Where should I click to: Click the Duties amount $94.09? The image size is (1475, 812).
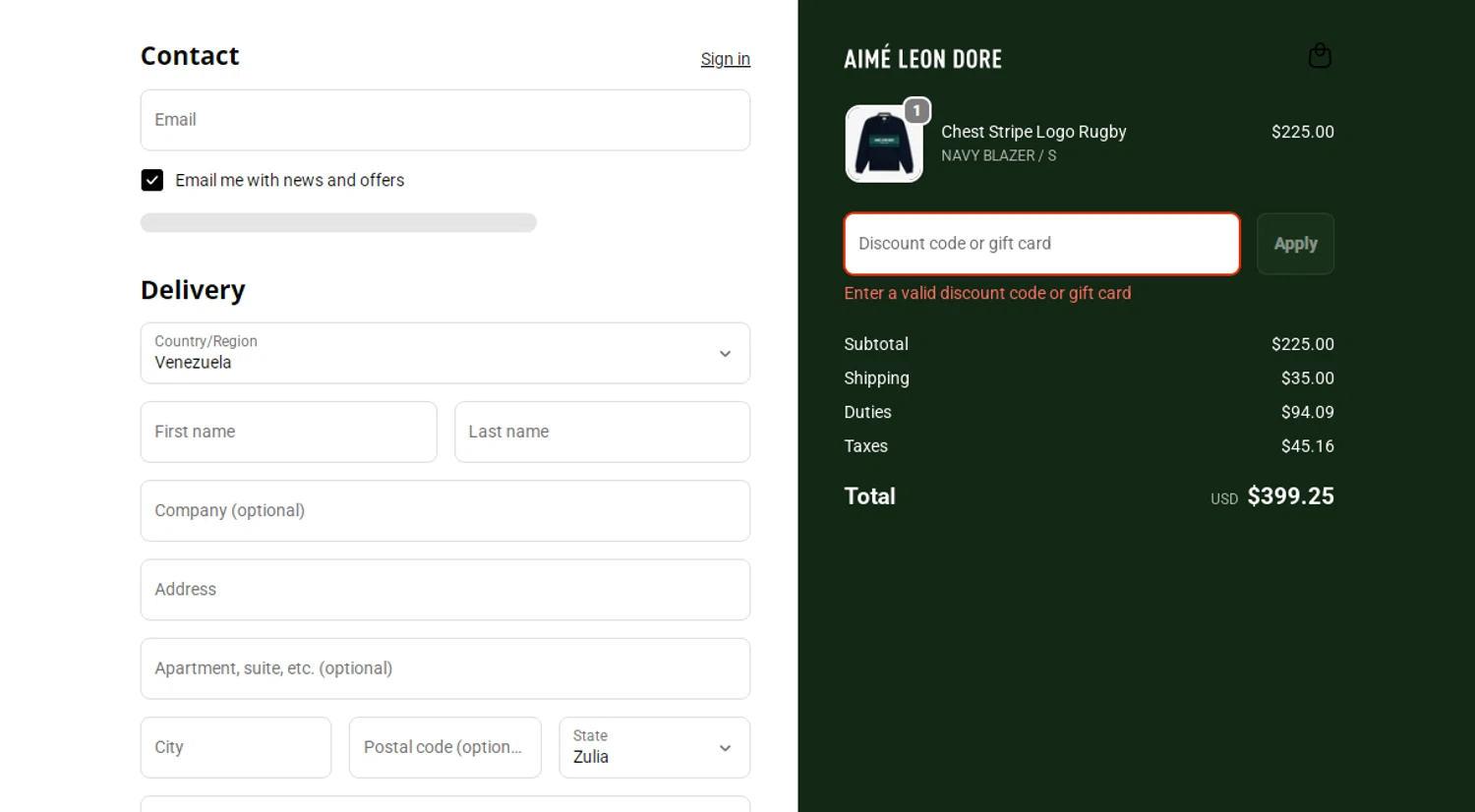point(1307,412)
